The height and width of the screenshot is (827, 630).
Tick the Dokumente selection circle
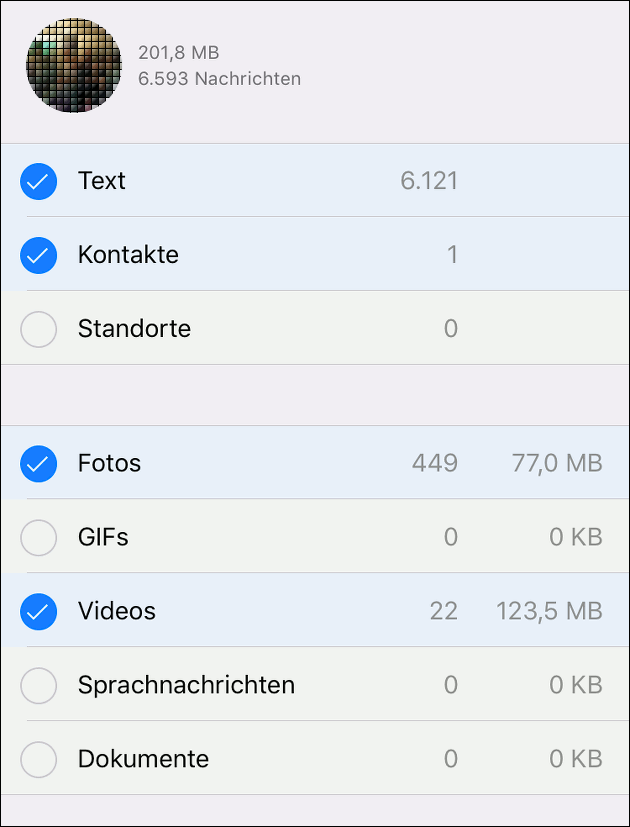(39, 759)
